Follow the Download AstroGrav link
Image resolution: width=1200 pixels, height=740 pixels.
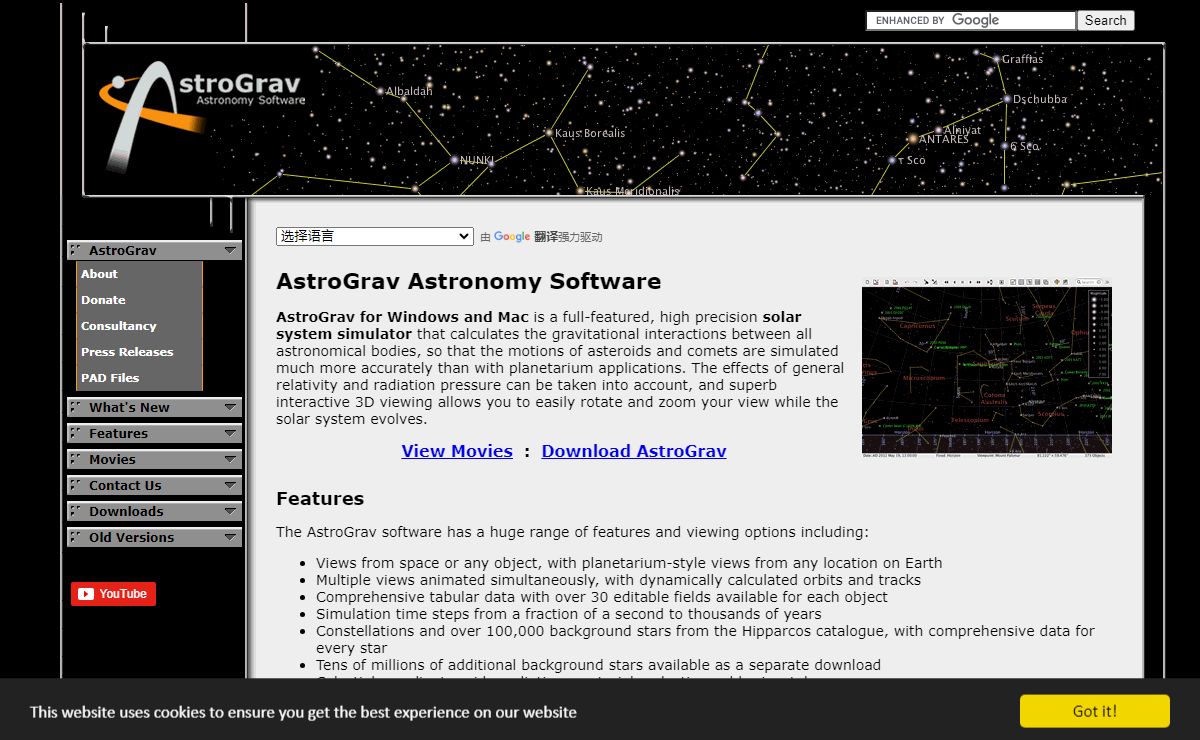click(x=634, y=451)
